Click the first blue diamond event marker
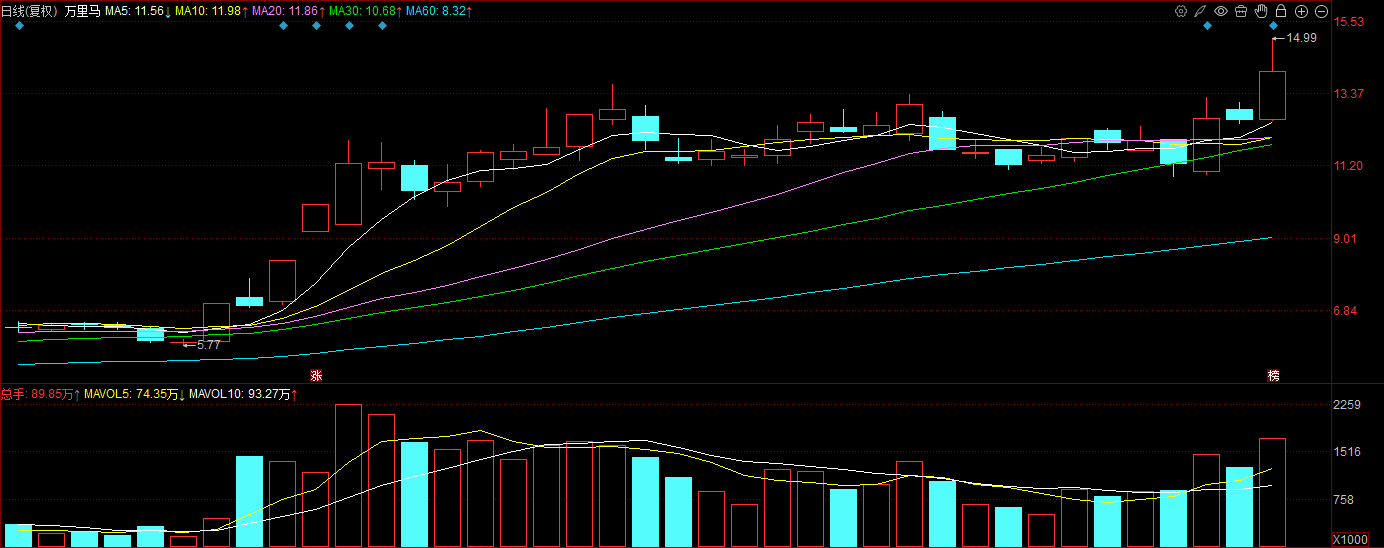This screenshot has width=1384, height=548. [x=19, y=25]
